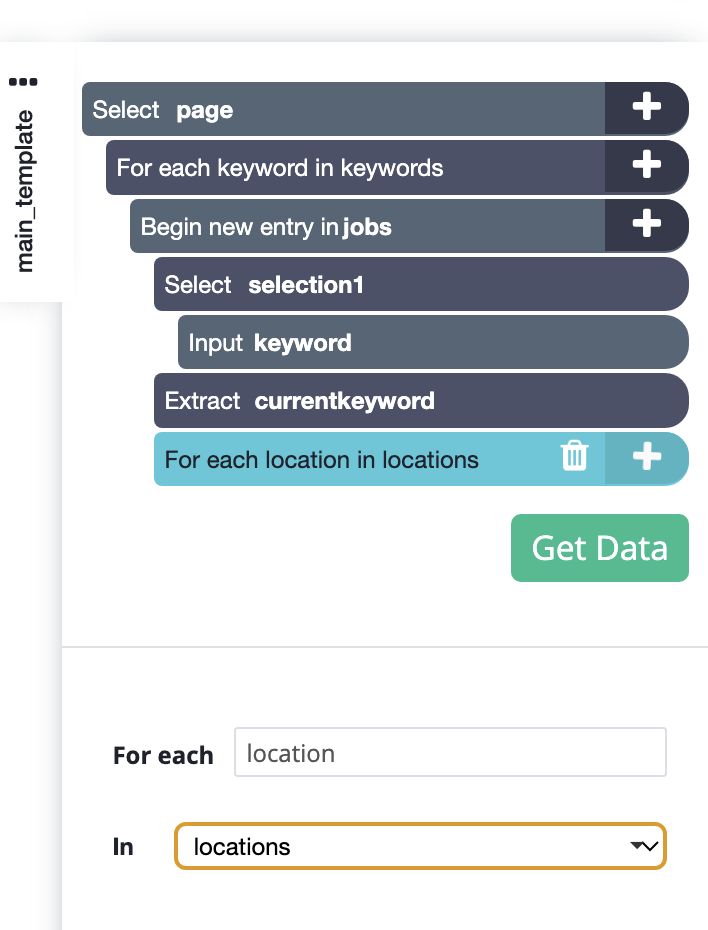Image resolution: width=708 pixels, height=930 pixels.
Task: Click plus on Begin new entry in jobs
Action: coord(646,225)
